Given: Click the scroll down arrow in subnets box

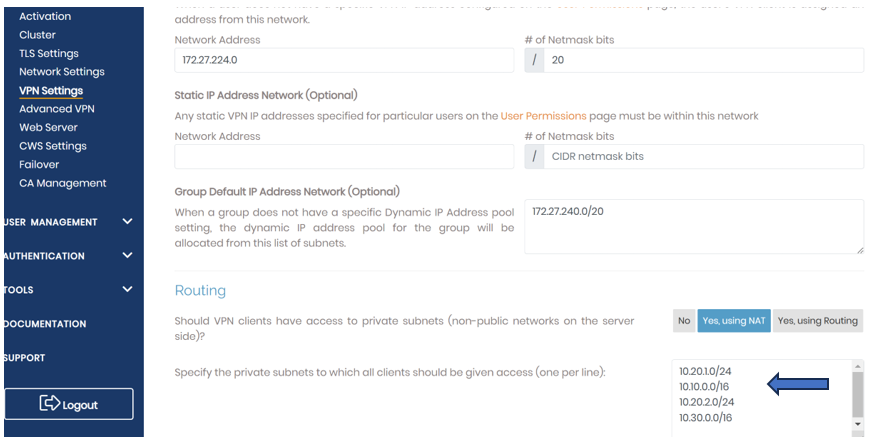Looking at the screenshot, I should [857, 425].
